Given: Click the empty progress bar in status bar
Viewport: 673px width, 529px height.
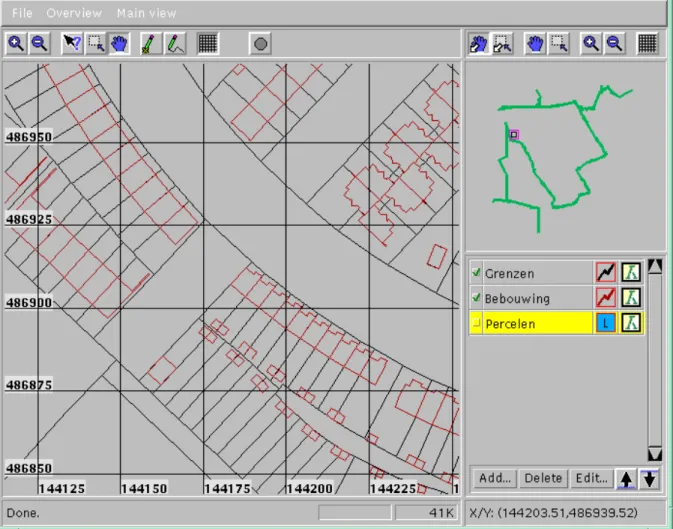Looking at the screenshot, I should [355, 513].
